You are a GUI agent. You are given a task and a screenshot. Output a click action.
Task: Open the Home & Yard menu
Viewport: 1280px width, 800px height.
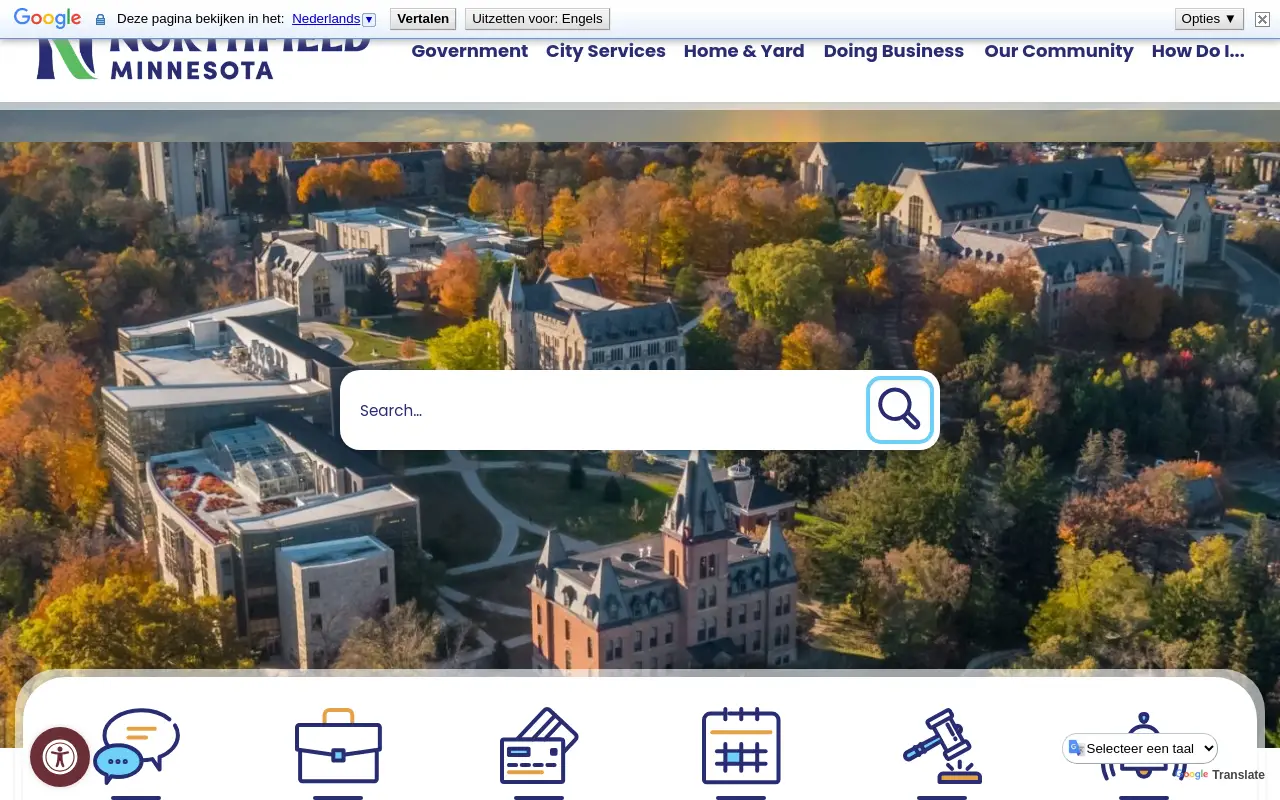click(x=744, y=51)
